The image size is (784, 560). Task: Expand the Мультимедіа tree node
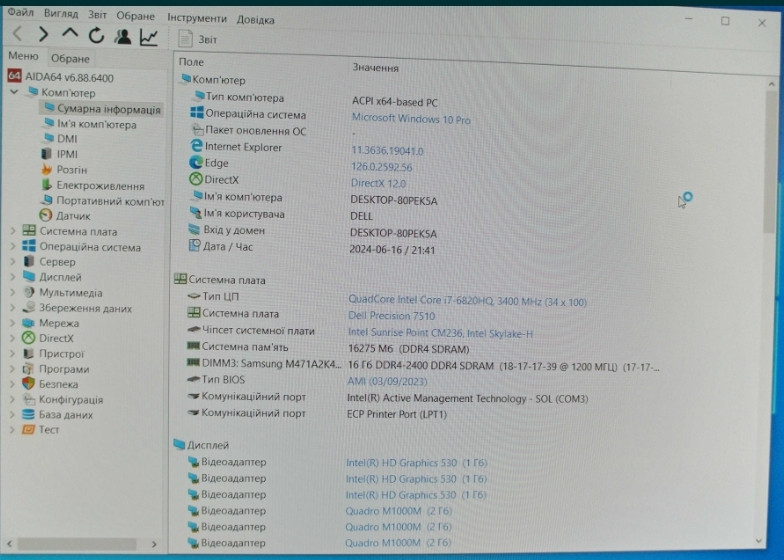[12, 292]
